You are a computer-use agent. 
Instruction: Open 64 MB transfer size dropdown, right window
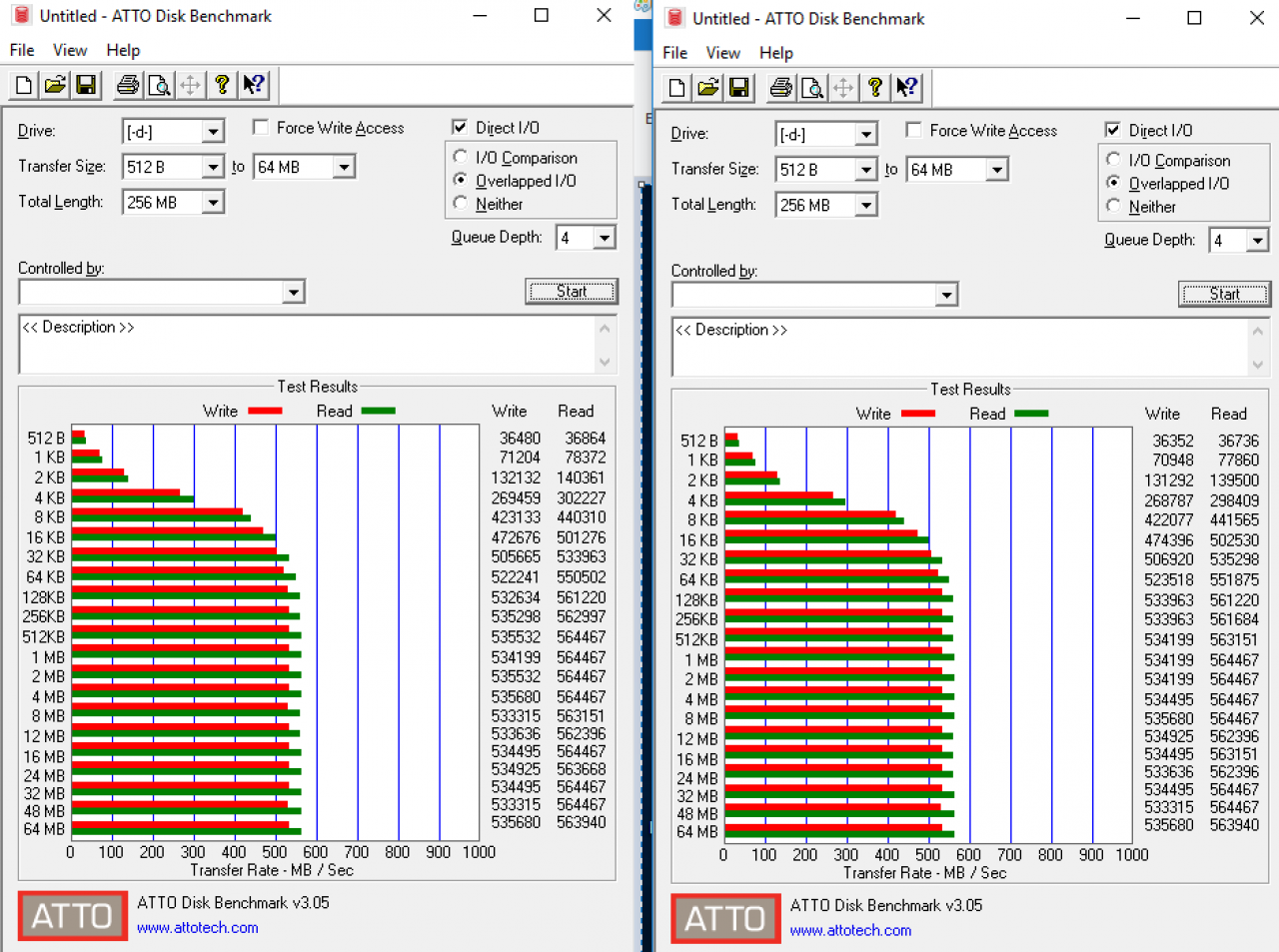point(997,170)
